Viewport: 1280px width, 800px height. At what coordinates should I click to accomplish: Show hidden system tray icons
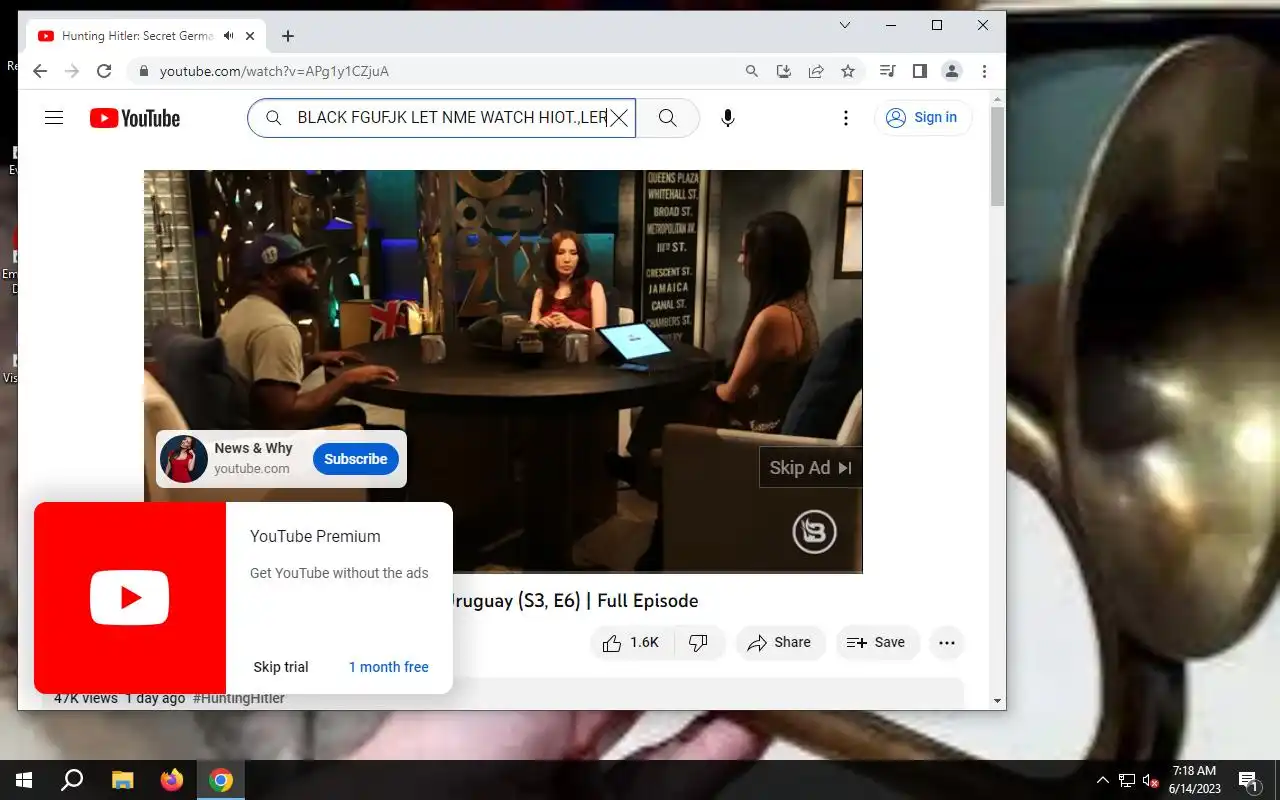coord(1102,780)
